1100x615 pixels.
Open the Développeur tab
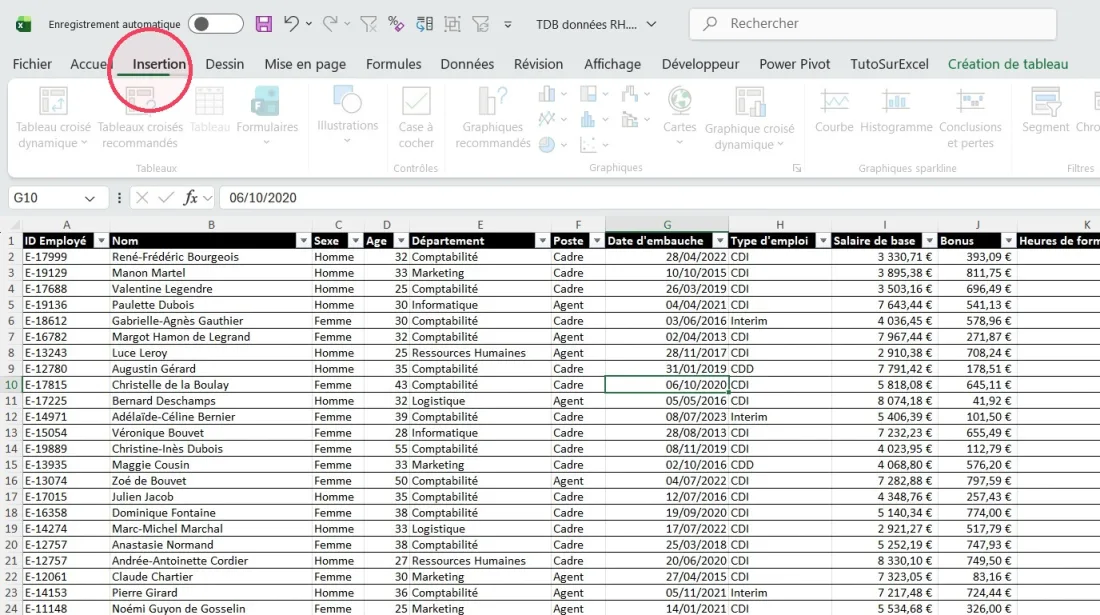coord(700,64)
